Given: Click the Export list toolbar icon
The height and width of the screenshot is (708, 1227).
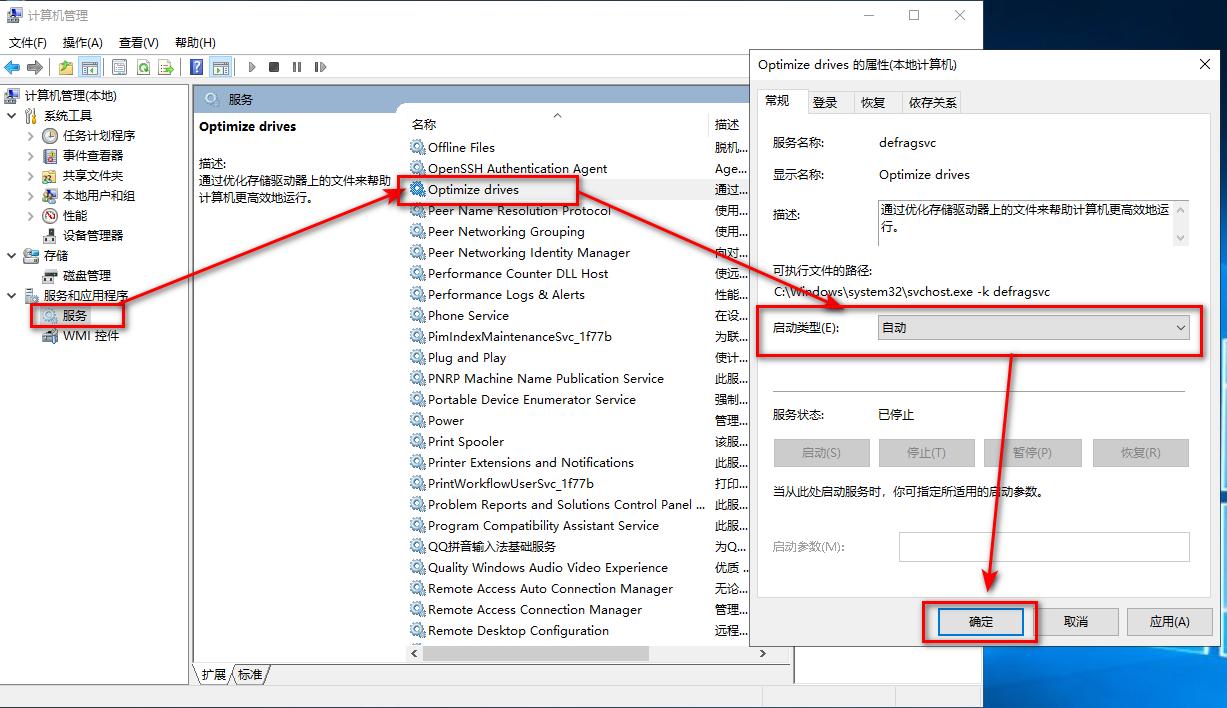Looking at the screenshot, I should pyautogui.click(x=166, y=67).
